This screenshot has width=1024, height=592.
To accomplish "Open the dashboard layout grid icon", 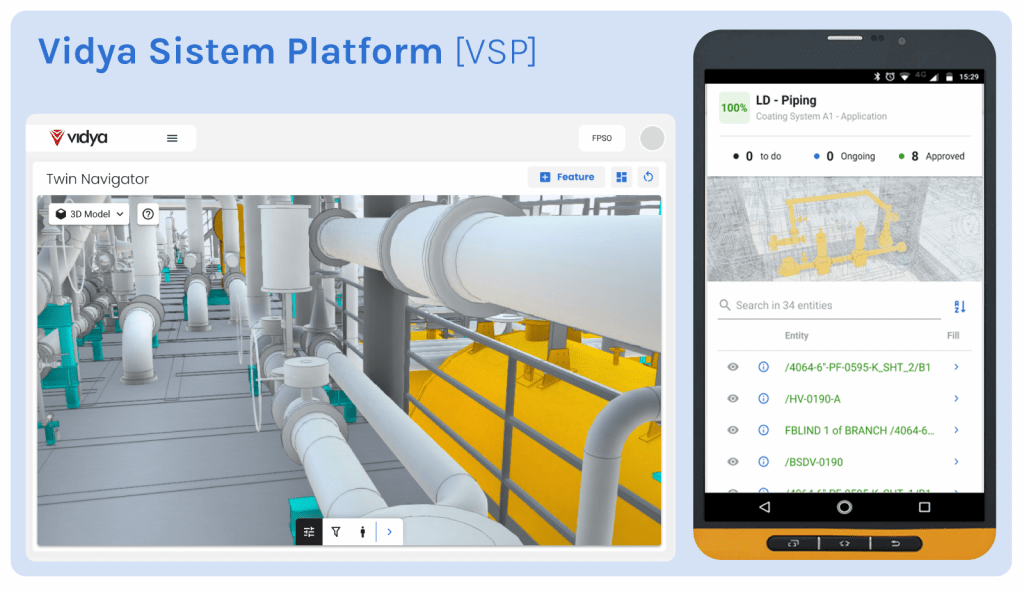I will point(622,177).
